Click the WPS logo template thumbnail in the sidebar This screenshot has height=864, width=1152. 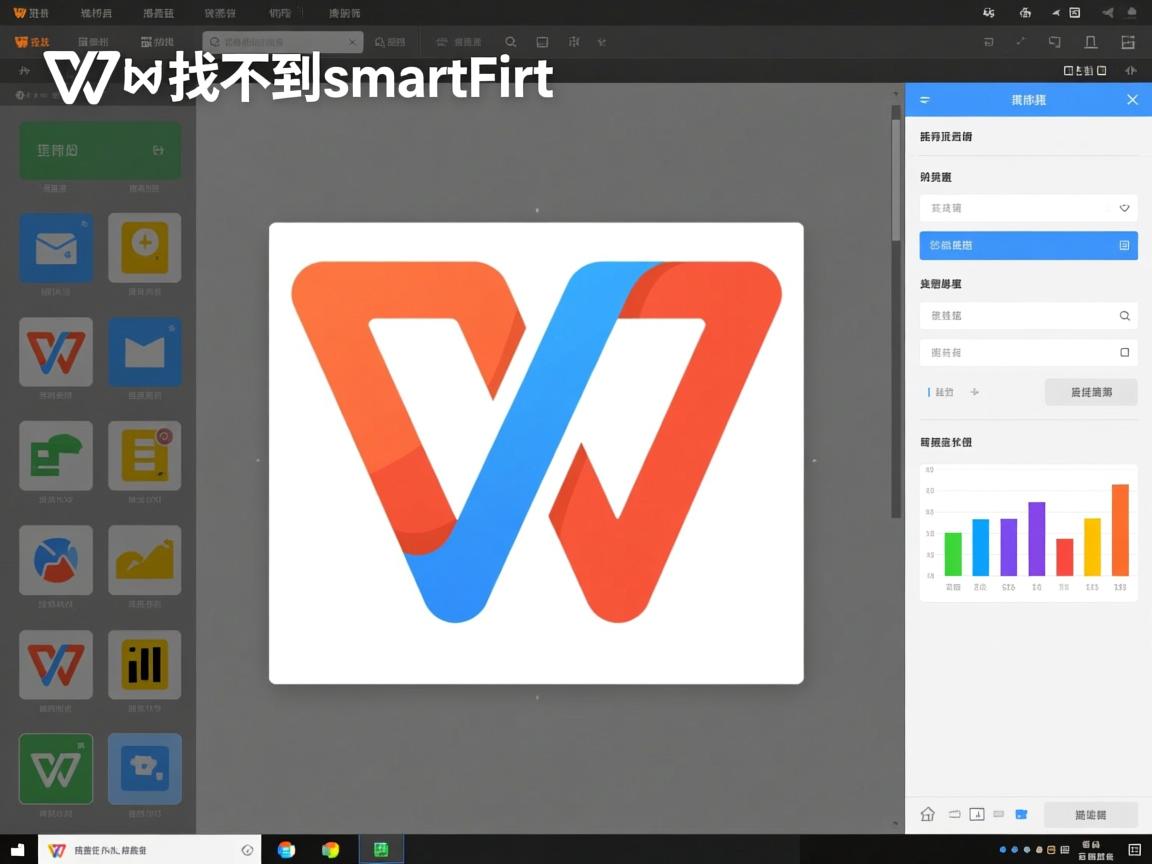coord(55,351)
